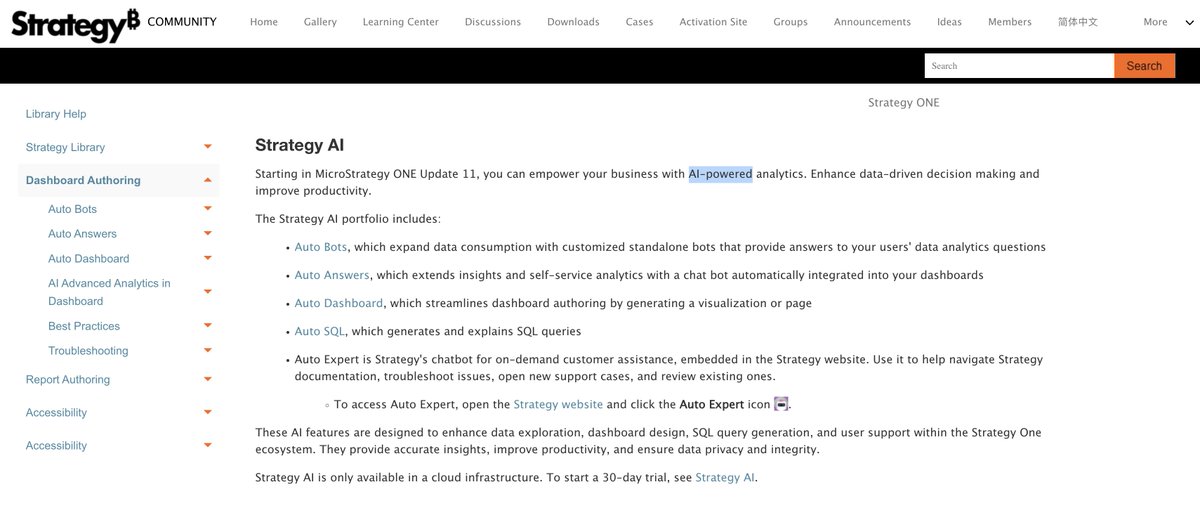Image resolution: width=1200 pixels, height=520 pixels.
Task: Focus the Search input field
Action: pos(1019,66)
